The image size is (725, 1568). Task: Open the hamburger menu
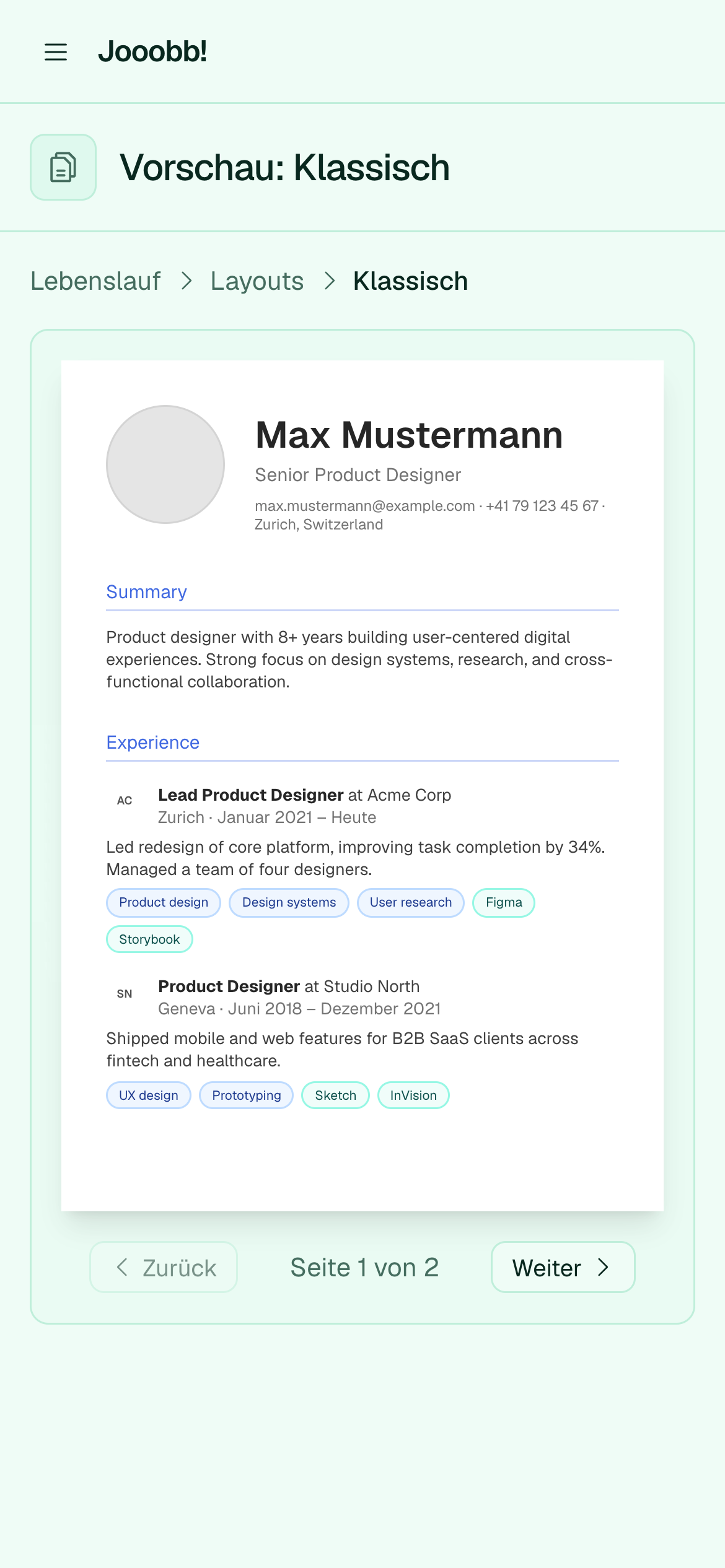coord(56,52)
